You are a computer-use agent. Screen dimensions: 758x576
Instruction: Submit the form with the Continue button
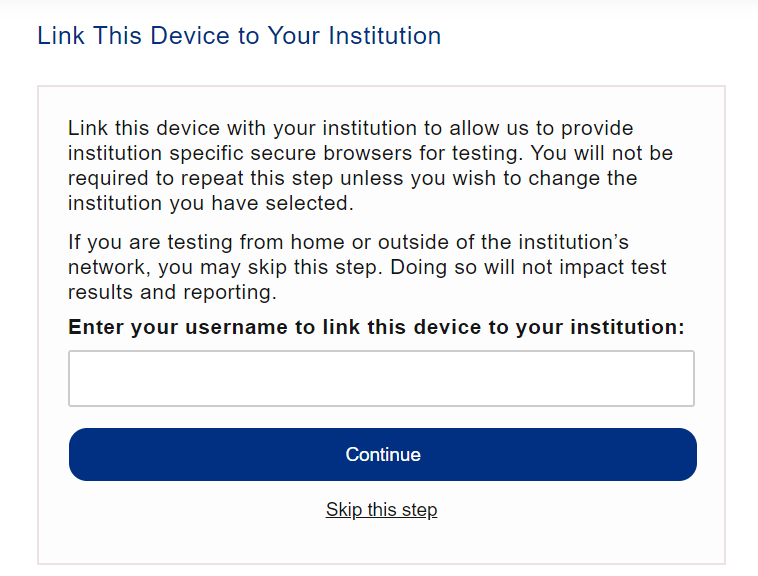click(382, 455)
